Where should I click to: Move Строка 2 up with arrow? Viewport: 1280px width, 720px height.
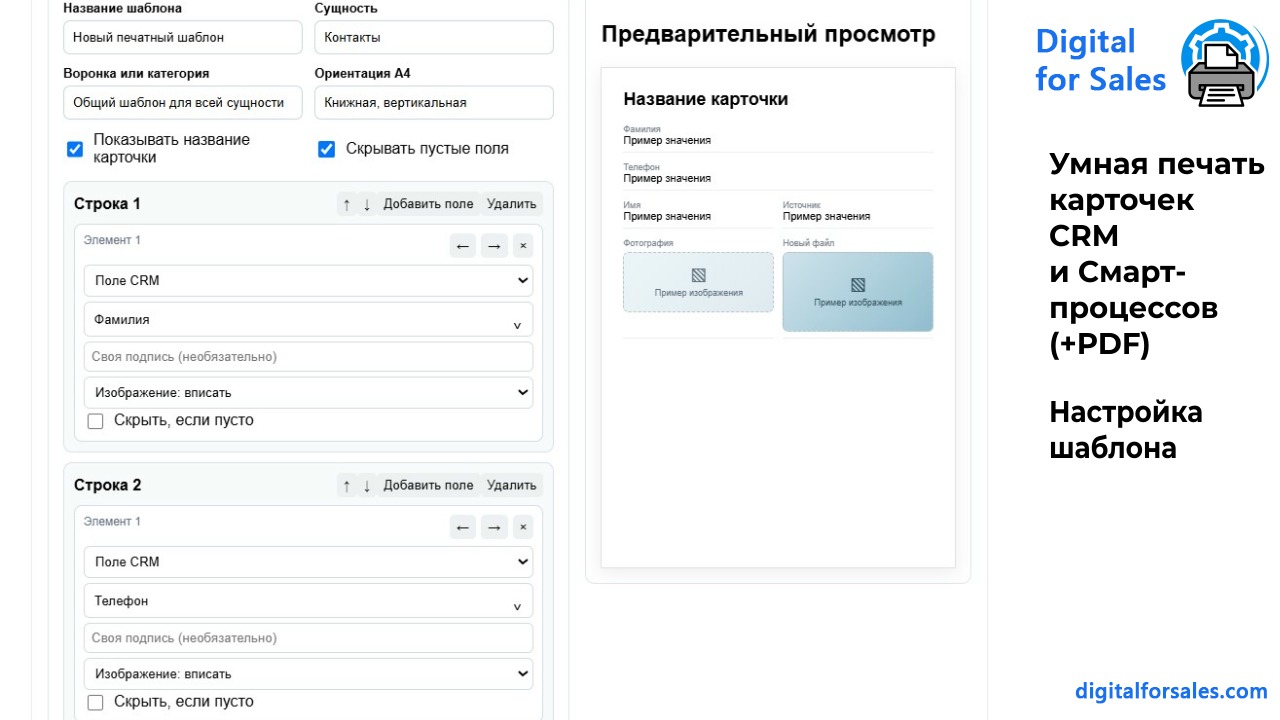pyautogui.click(x=347, y=485)
